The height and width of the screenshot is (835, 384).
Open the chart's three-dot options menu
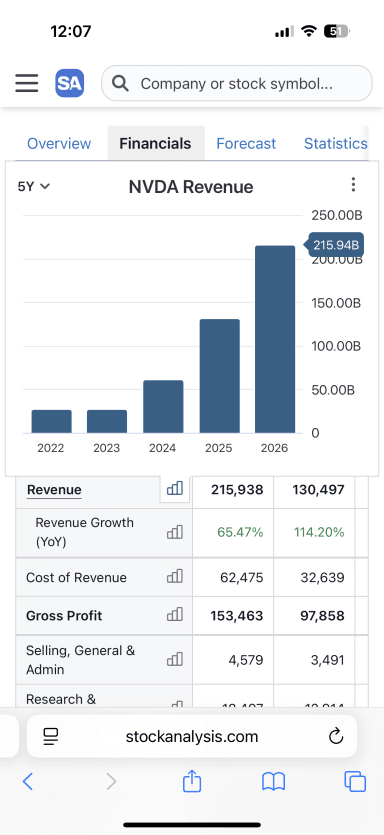click(353, 185)
